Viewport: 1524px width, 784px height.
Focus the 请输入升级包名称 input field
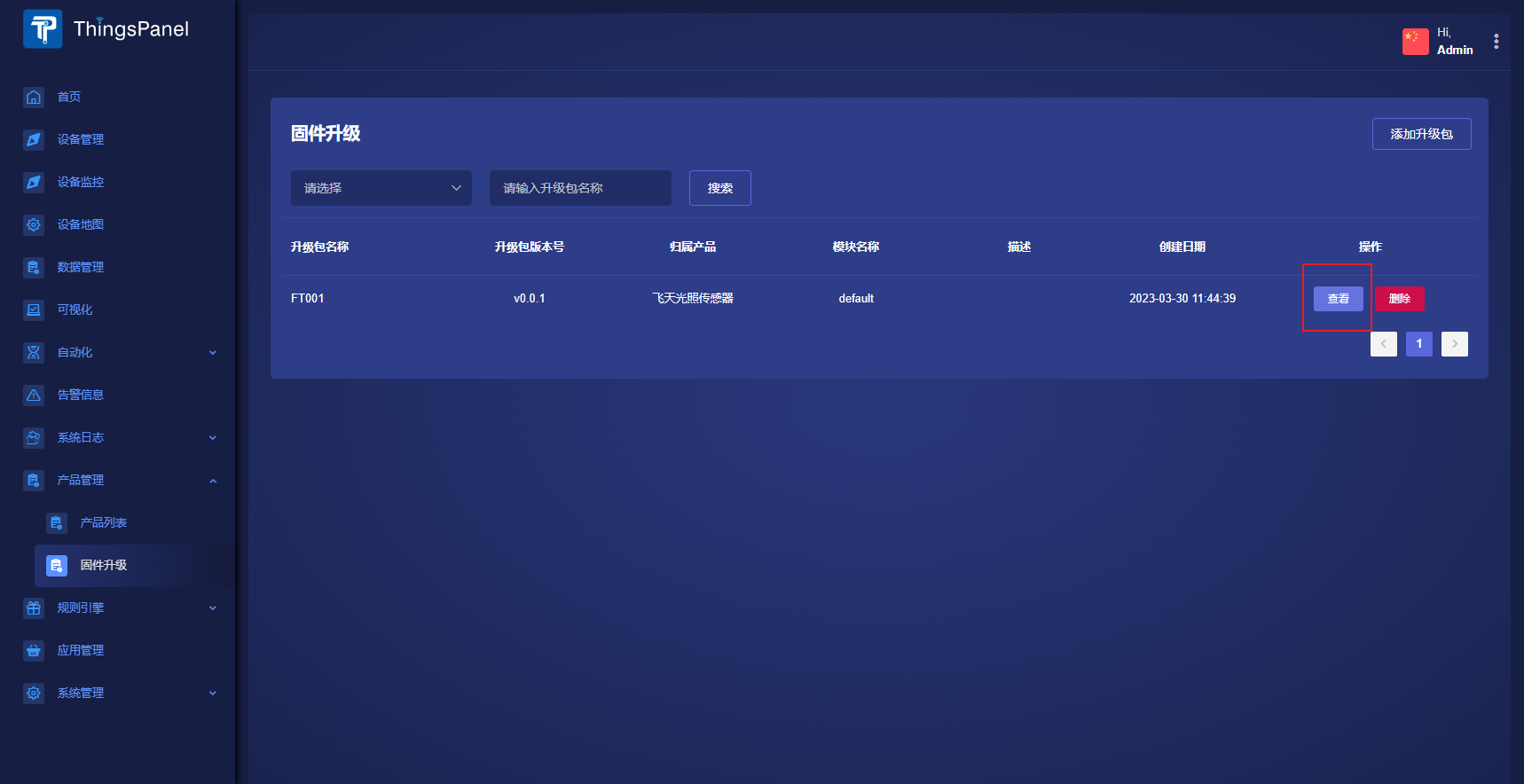coord(580,188)
